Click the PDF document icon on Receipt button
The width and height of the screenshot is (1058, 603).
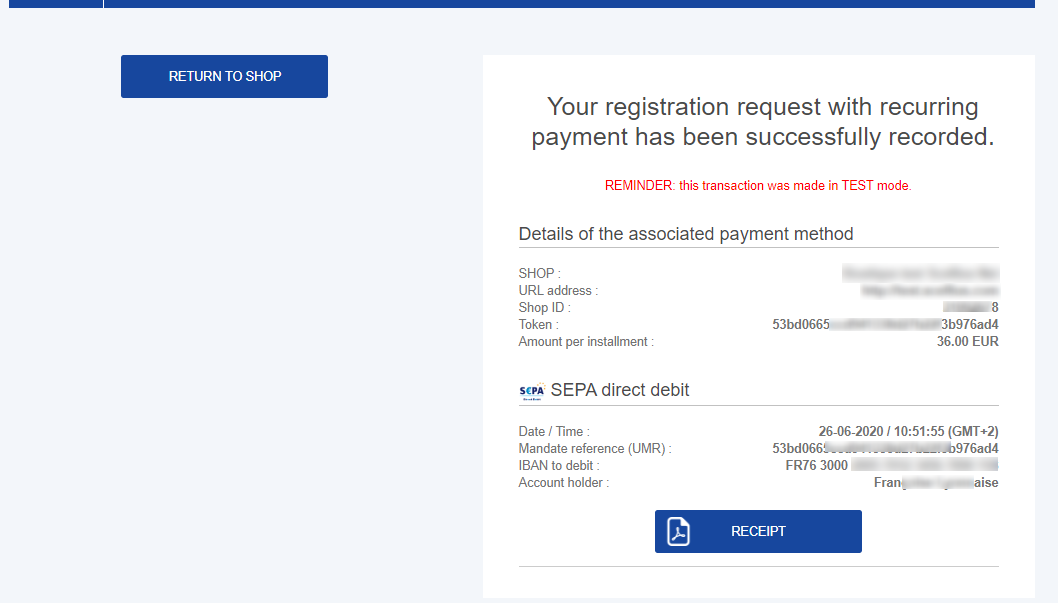678,532
